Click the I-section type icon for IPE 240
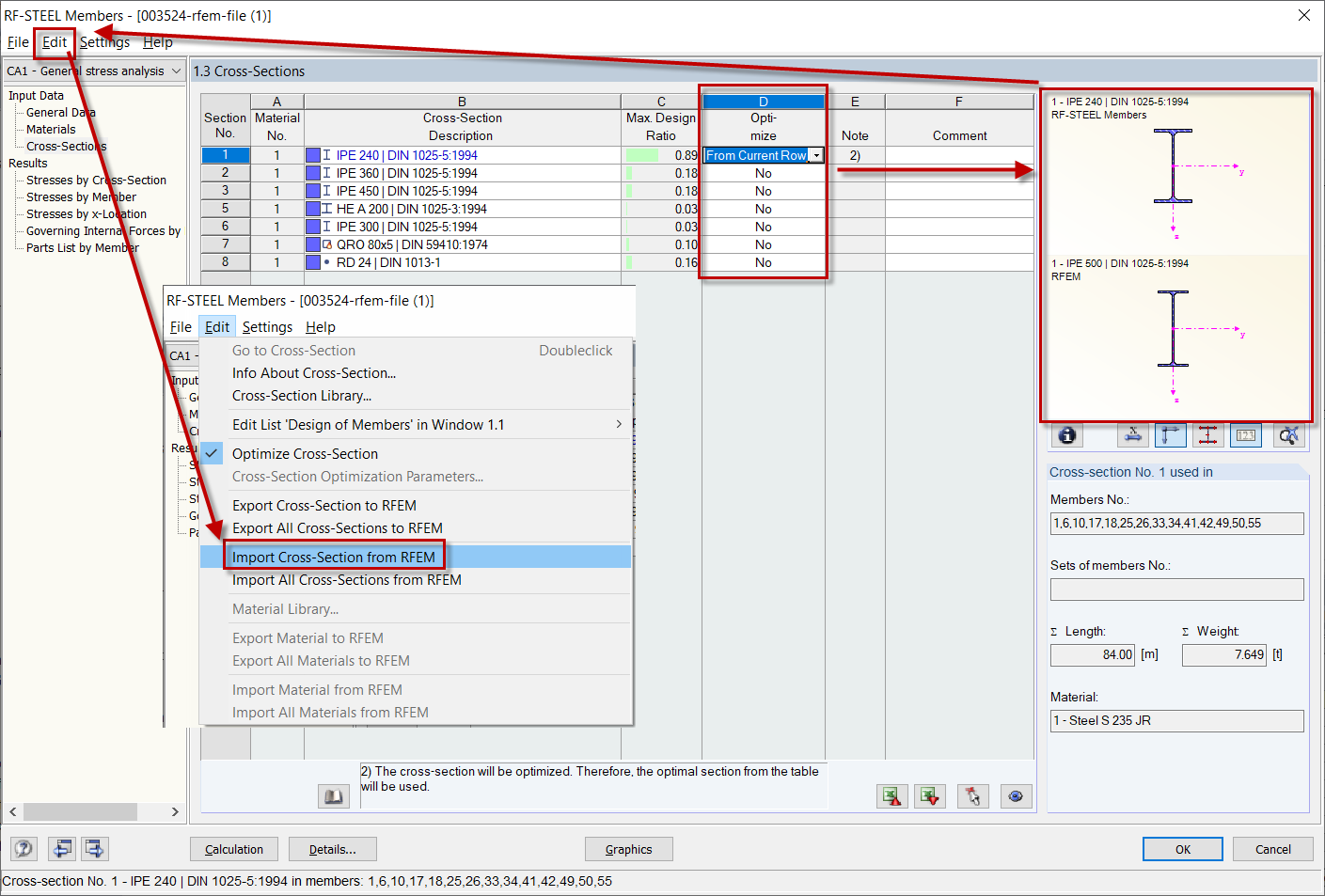Screen dimensions: 1325x896 tap(327, 155)
